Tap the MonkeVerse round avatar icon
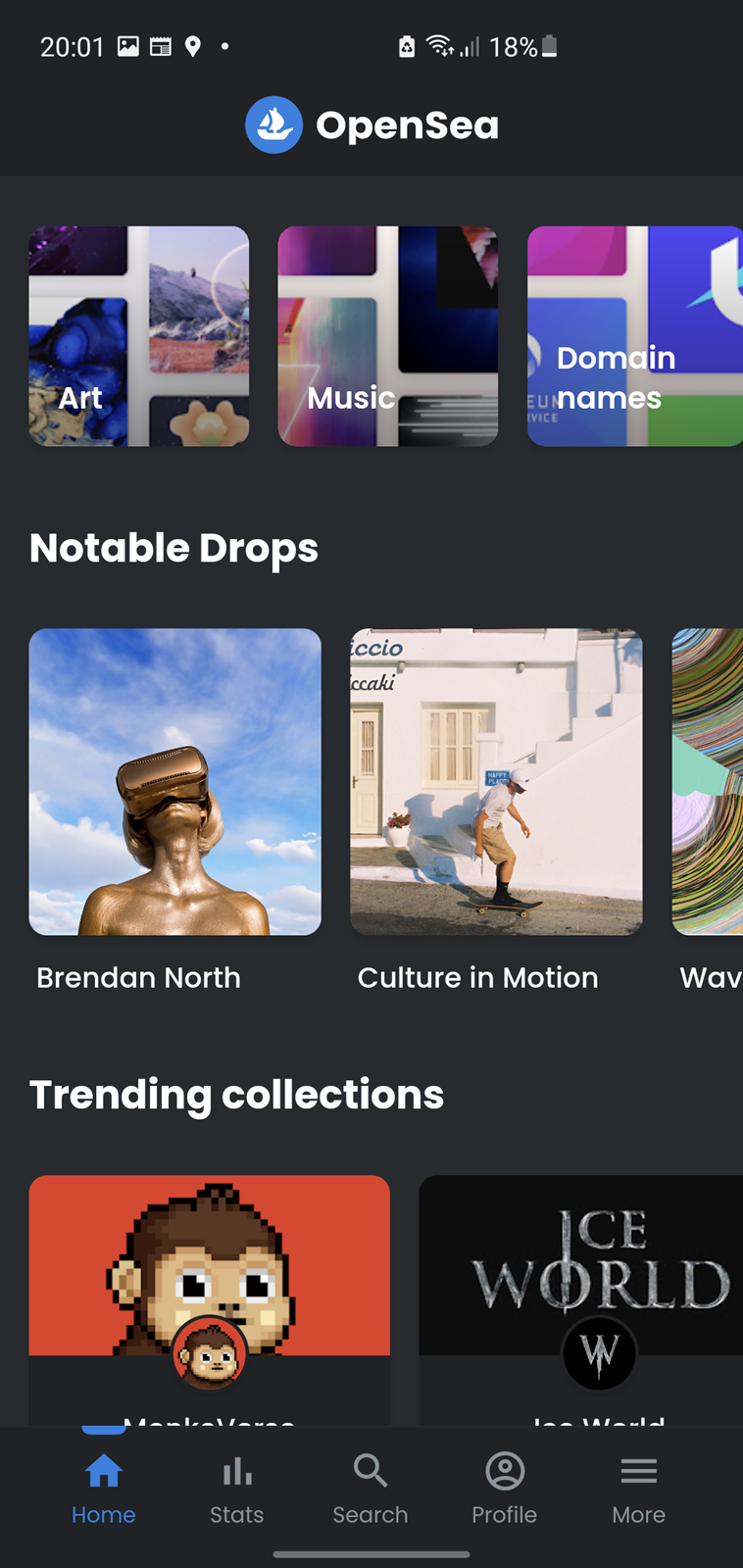 210,1354
